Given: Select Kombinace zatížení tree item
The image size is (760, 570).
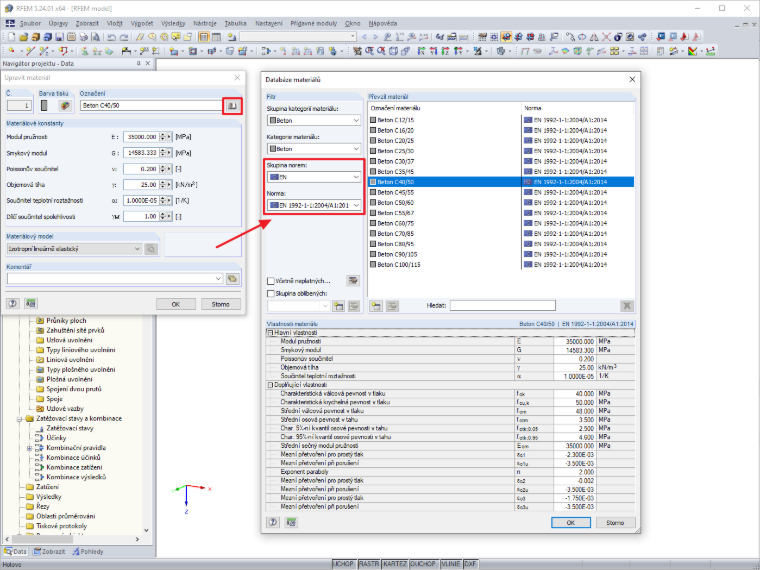Looking at the screenshot, I should 74,467.
